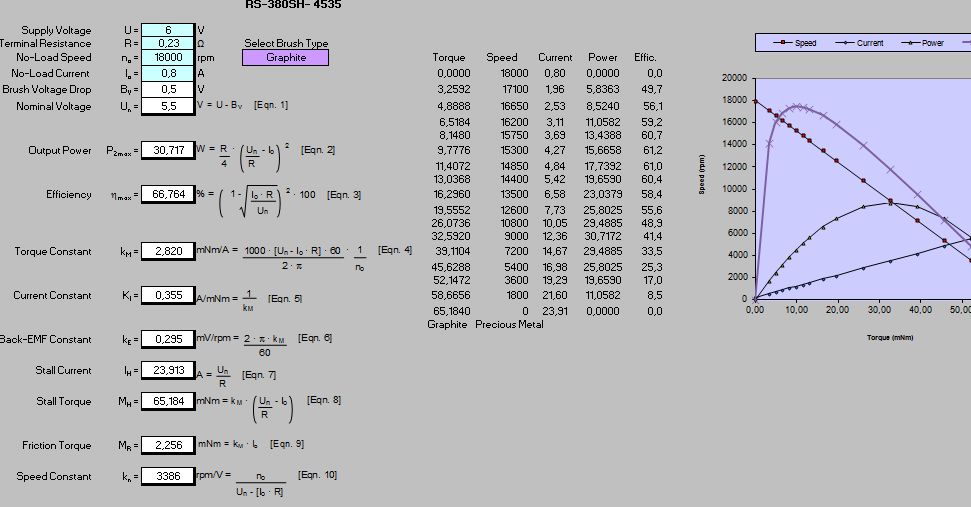Screen dimensions: 971x507
Task: Click the Speed Constant cell showing 3386
Action: (x=167, y=477)
